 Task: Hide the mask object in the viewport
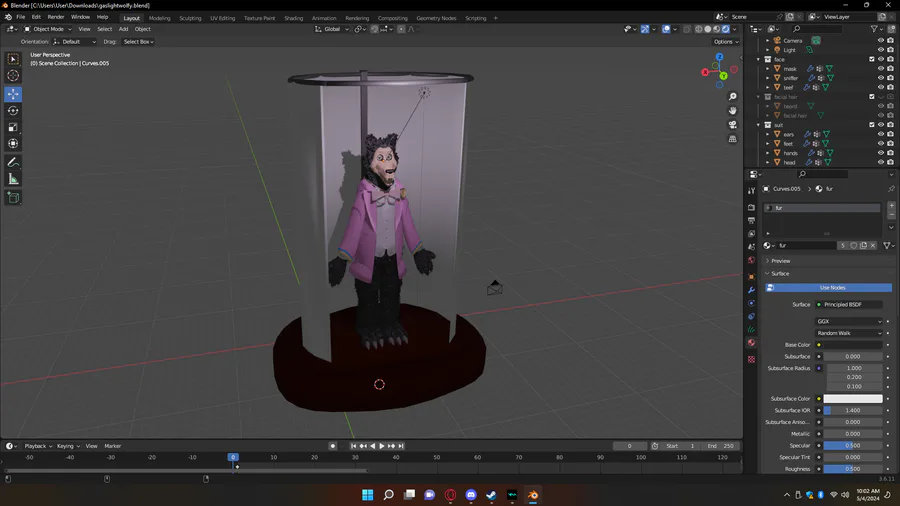(x=880, y=69)
